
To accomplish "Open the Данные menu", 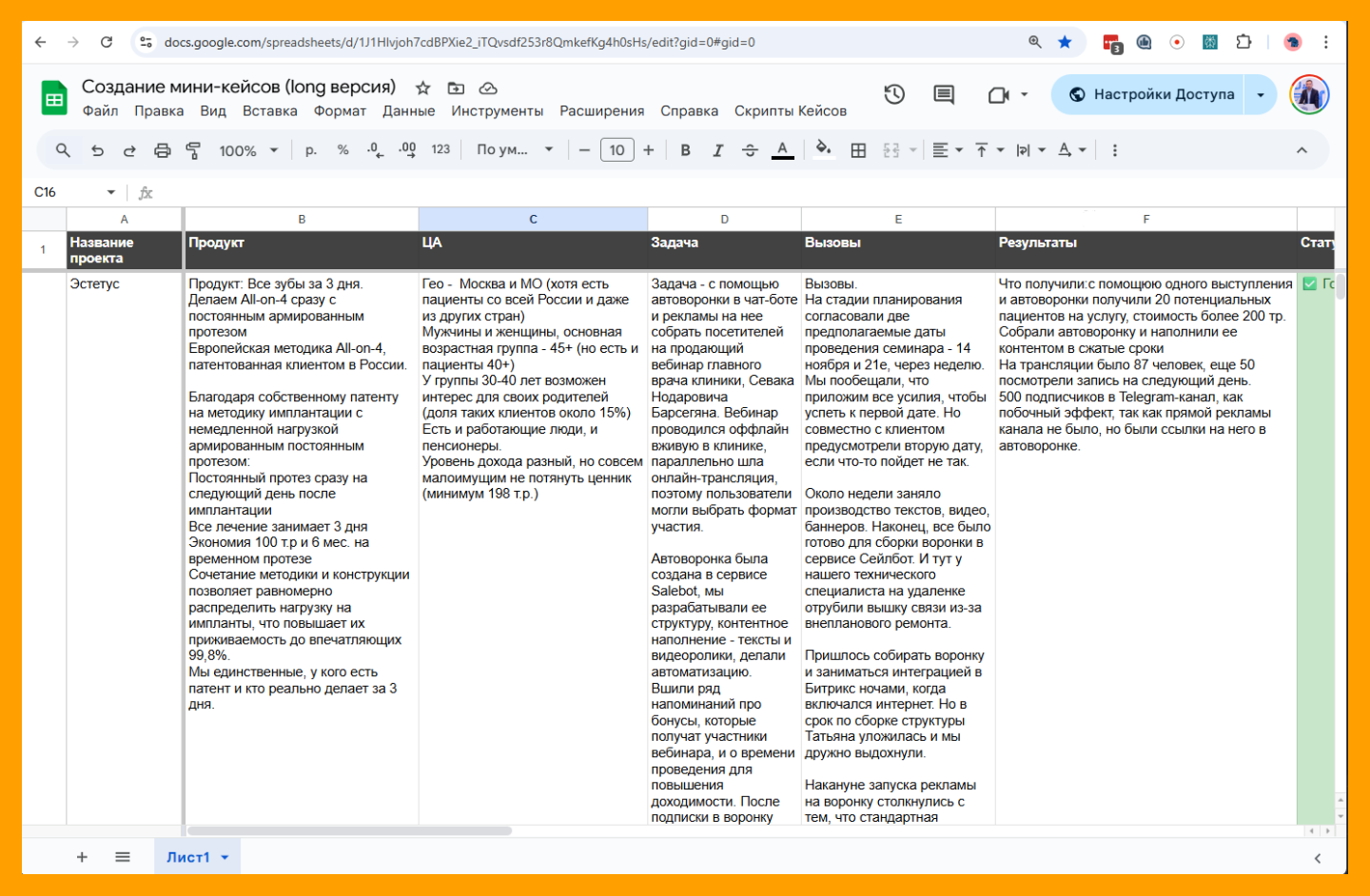I will point(408,111).
